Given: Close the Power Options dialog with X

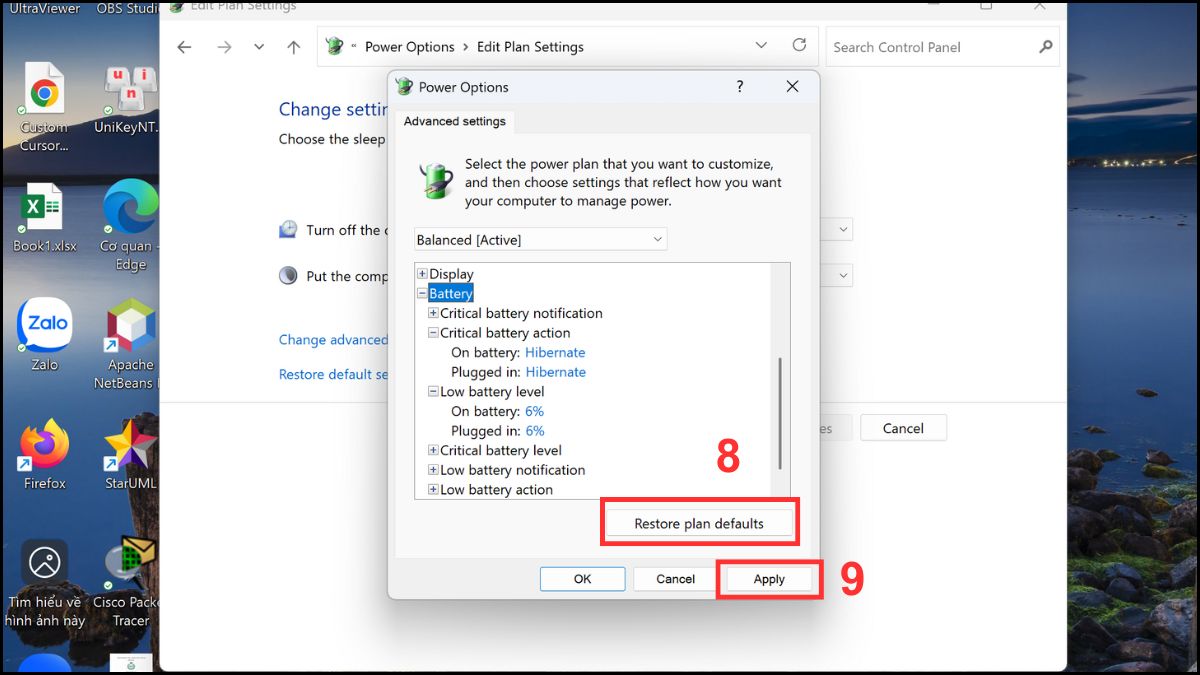Looking at the screenshot, I should (792, 87).
